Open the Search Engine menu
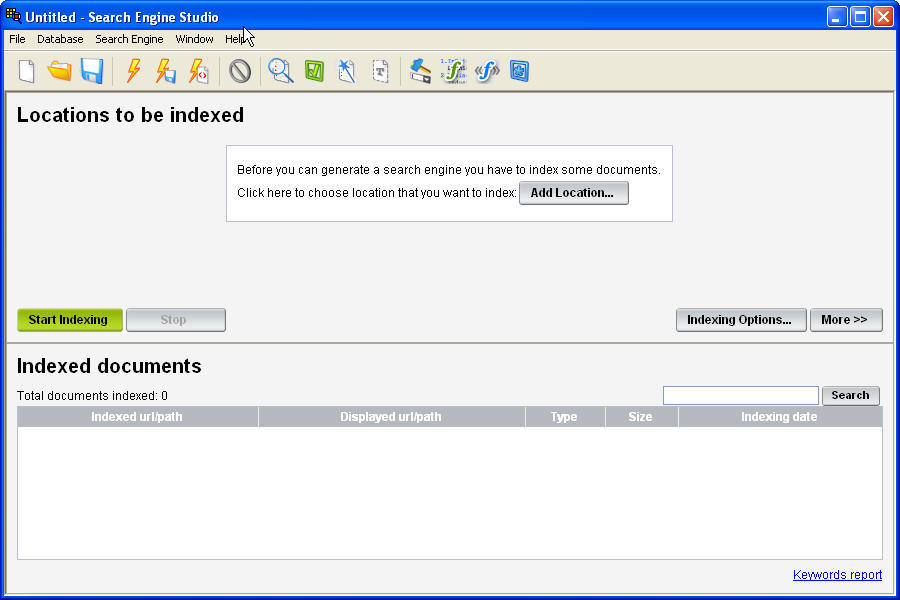 (x=129, y=39)
